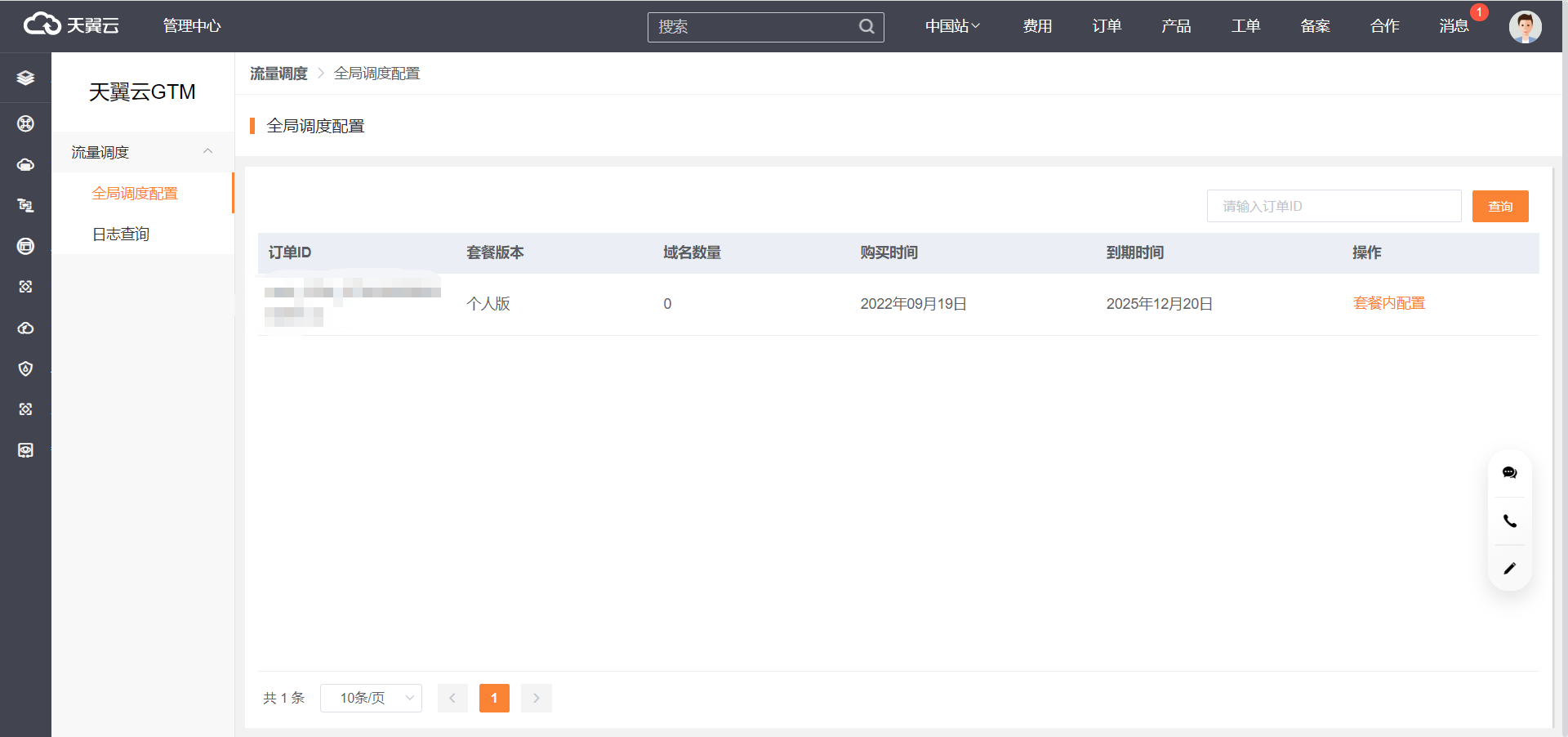Open 套餐内配置 for the order row
1568x737 pixels.
tap(1388, 303)
